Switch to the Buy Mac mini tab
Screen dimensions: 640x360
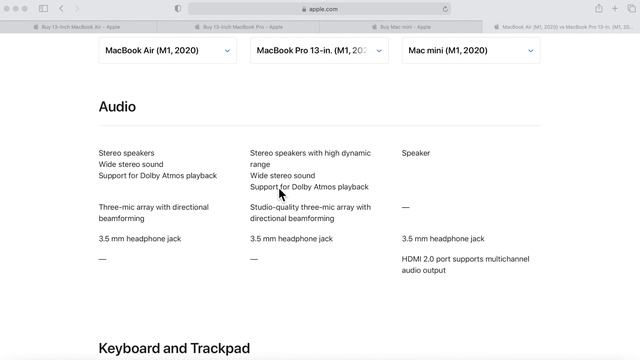[401, 27]
